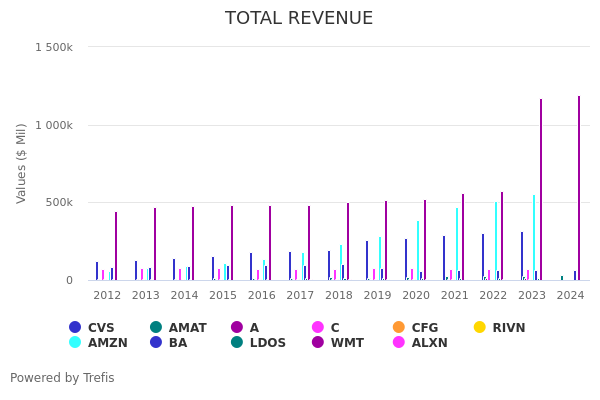Viewport: 600px width, 400px height.
Task: Click the 1 500k y-axis label
Action: [x=54, y=48]
